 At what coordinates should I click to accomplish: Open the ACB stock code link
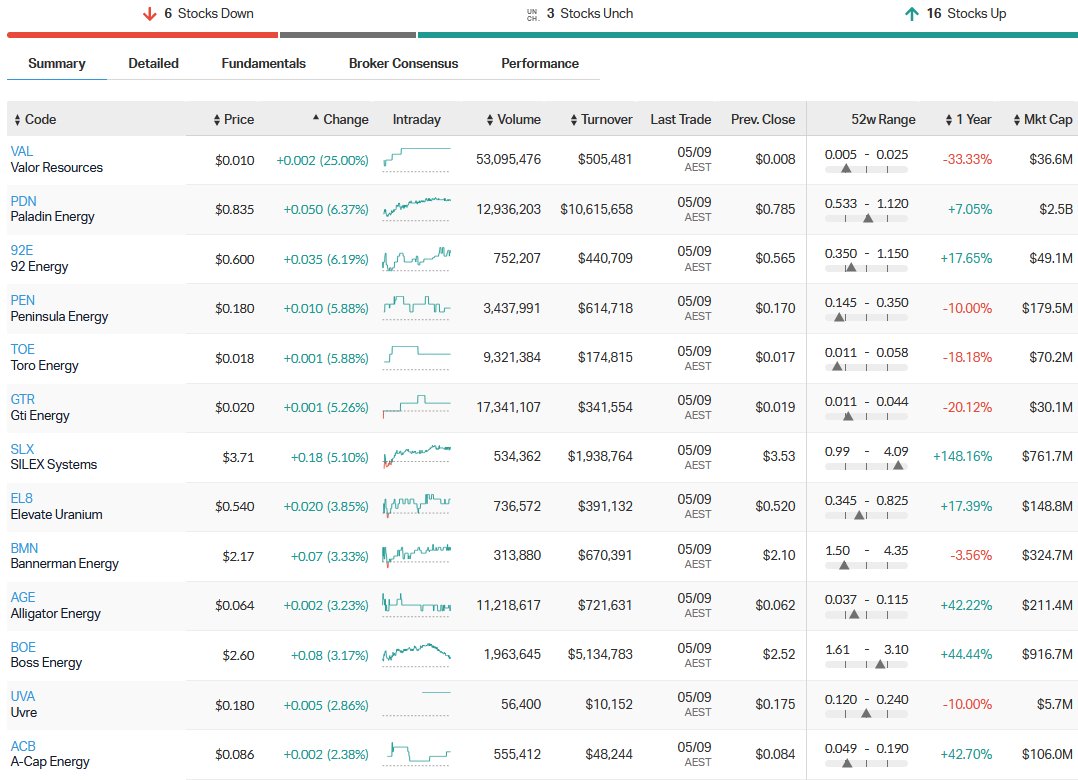point(23,746)
